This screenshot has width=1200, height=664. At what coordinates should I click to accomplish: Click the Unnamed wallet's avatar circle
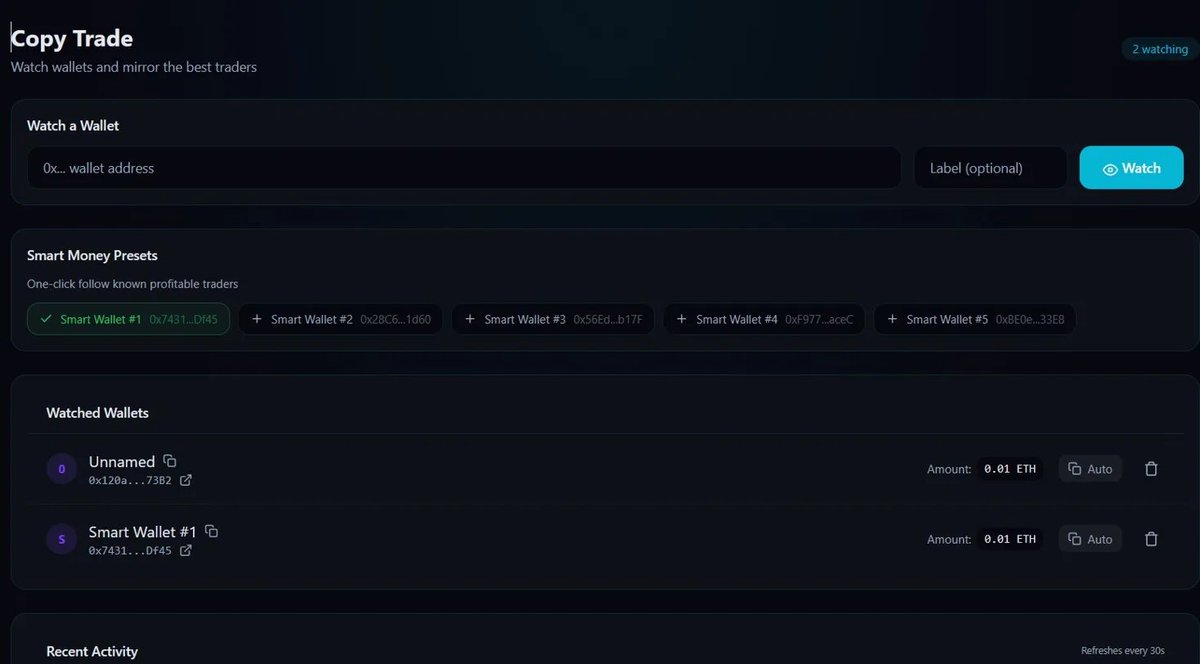coord(61,468)
